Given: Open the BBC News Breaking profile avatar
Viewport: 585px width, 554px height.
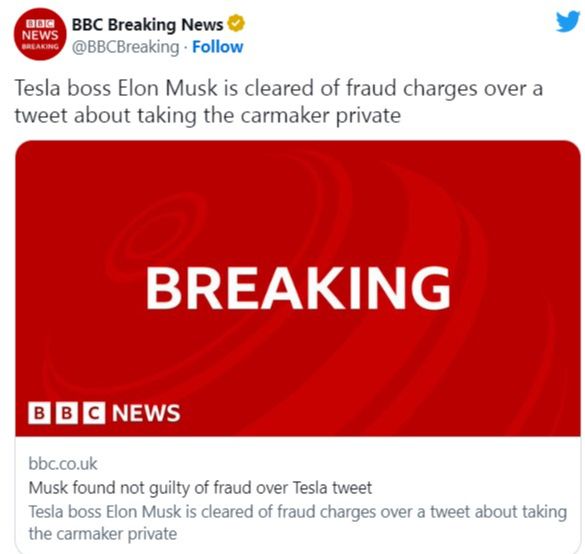Looking at the screenshot, I should click(40, 34).
